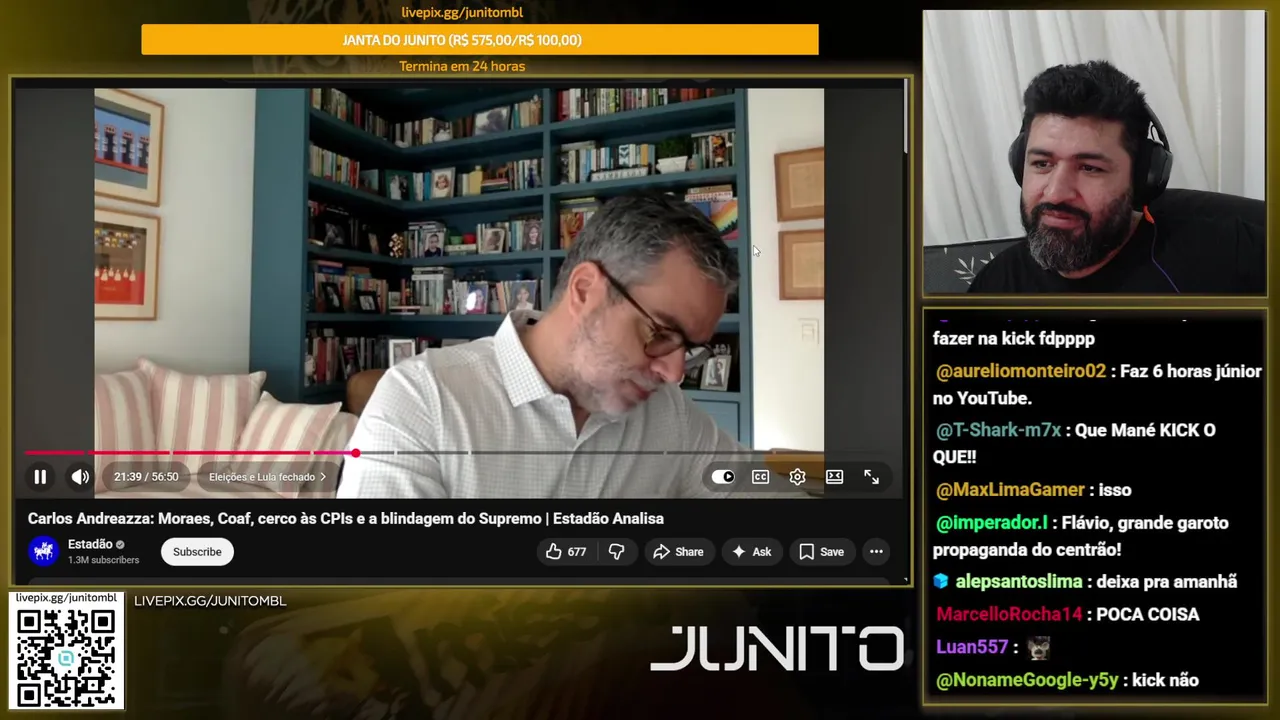Click the streamer webcam feed

[1094, 152]
